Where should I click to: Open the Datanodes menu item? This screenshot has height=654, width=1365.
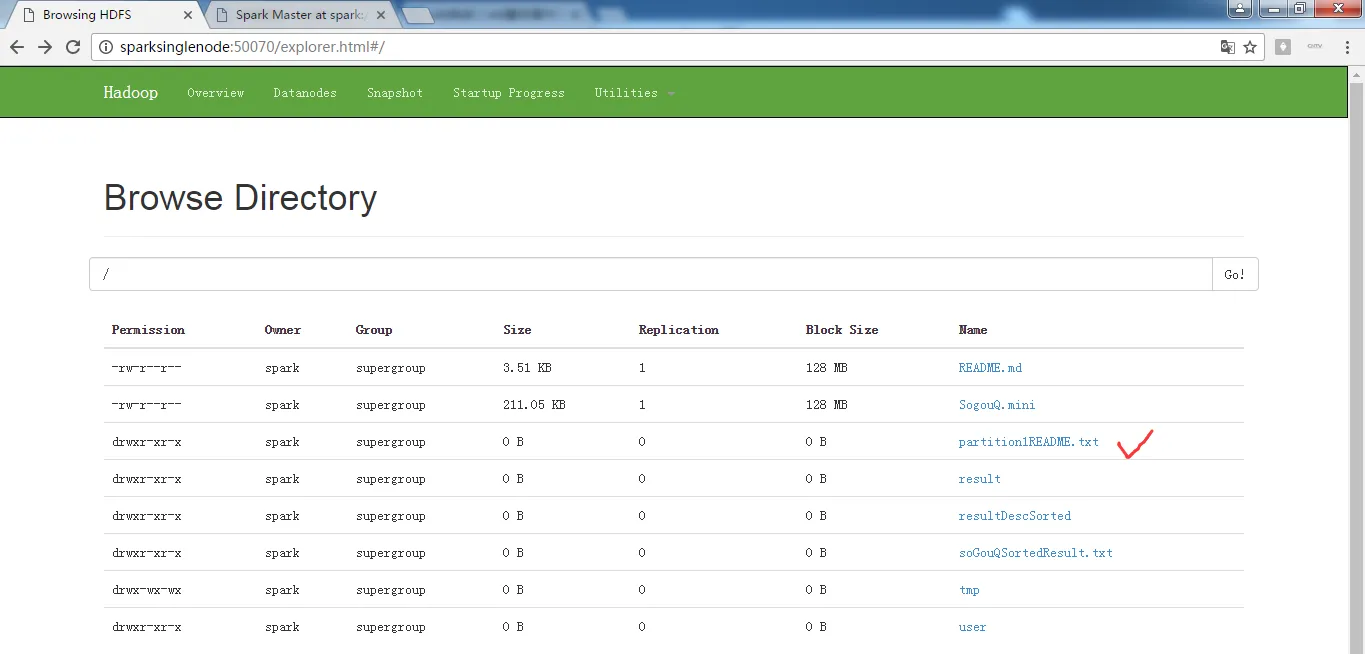click(x=305, y=93)
